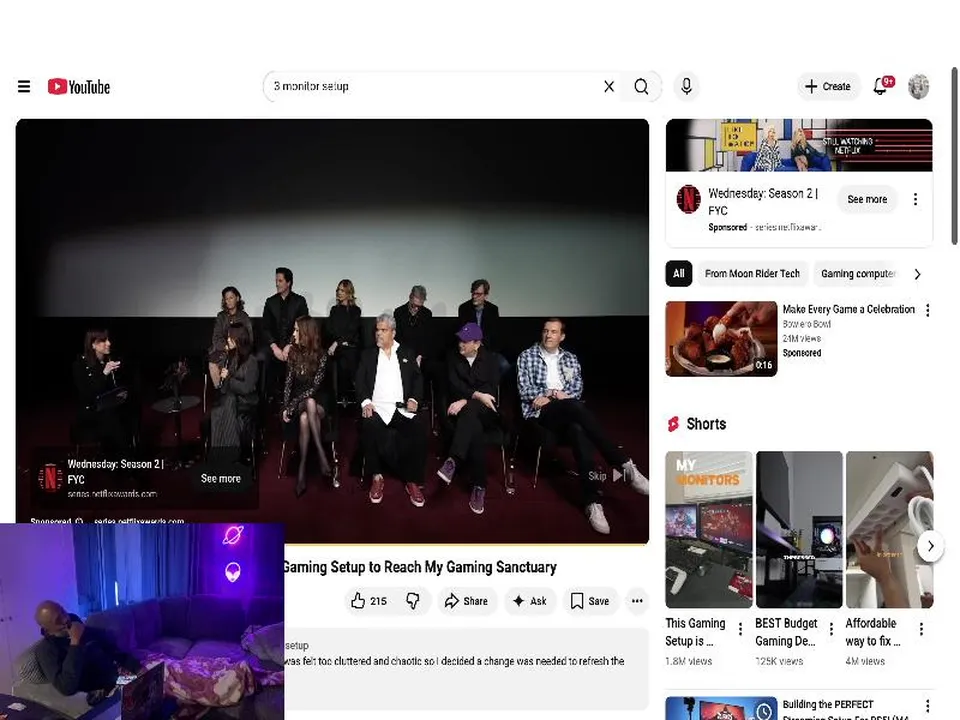
Task: Show more filter chips arrow
Action: point(917,274)
